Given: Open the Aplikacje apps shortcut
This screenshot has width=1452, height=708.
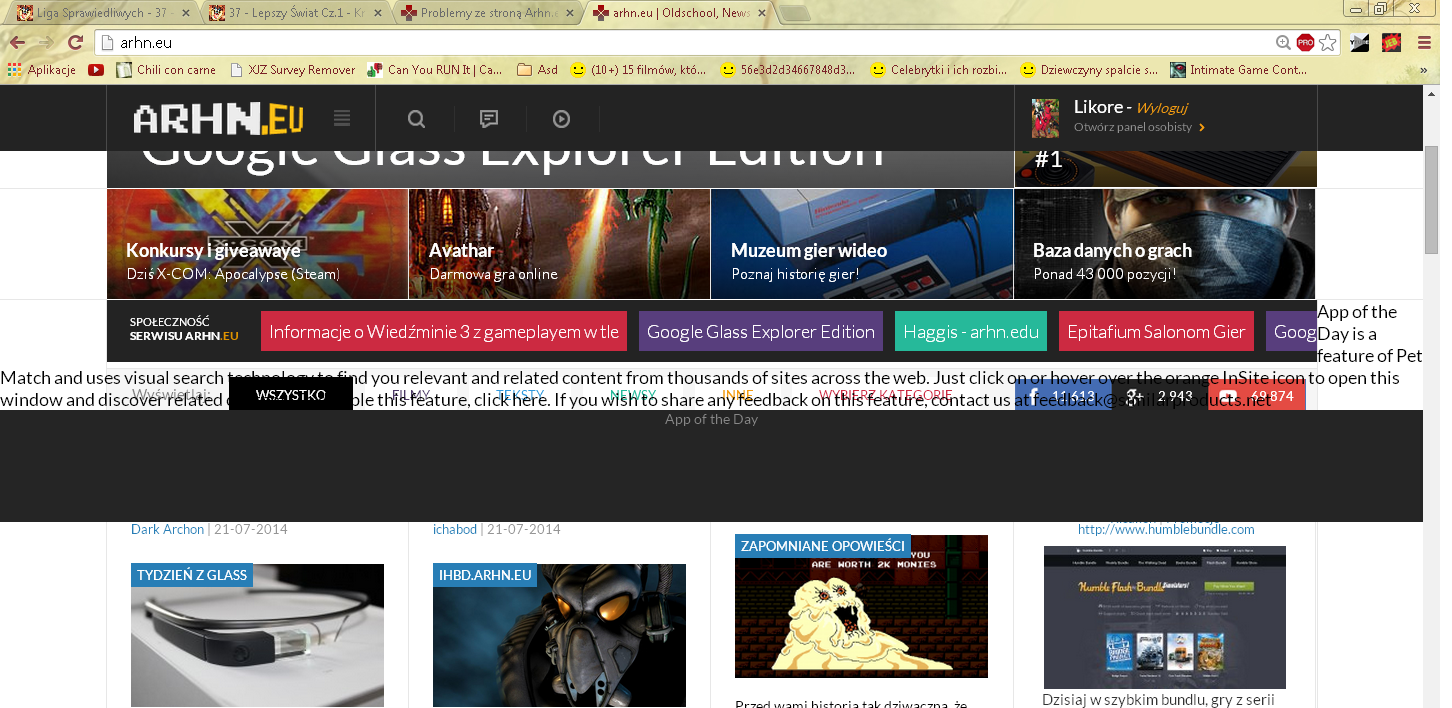Looking at the screenshot, I should pos(41,70).
